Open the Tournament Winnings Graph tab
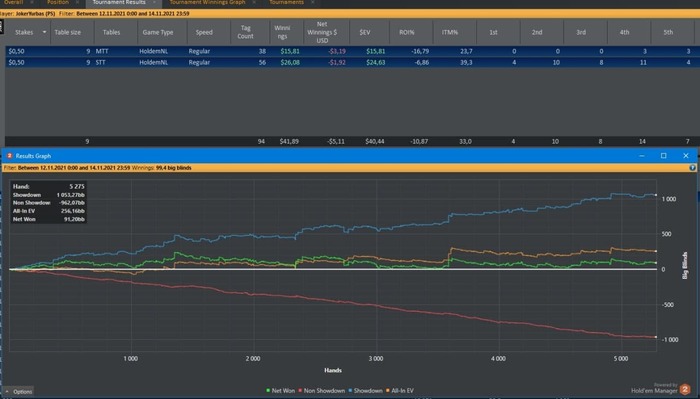Screen dimensions: 700x399 click(208, 2)
